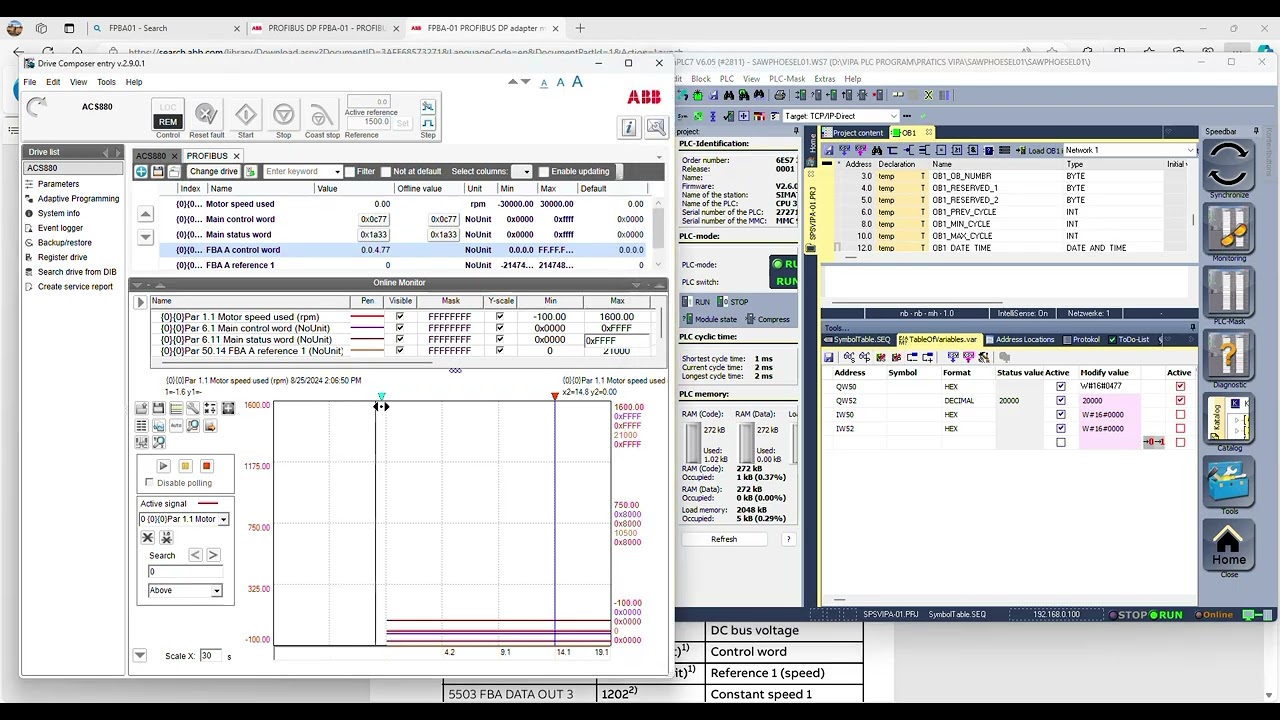The image size is (1280, 720).
Task: Click the Scale X input field
Action: pos(210,656)
